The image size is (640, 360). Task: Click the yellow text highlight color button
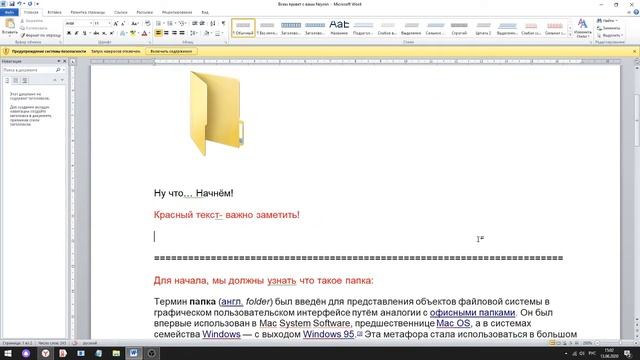133,33
